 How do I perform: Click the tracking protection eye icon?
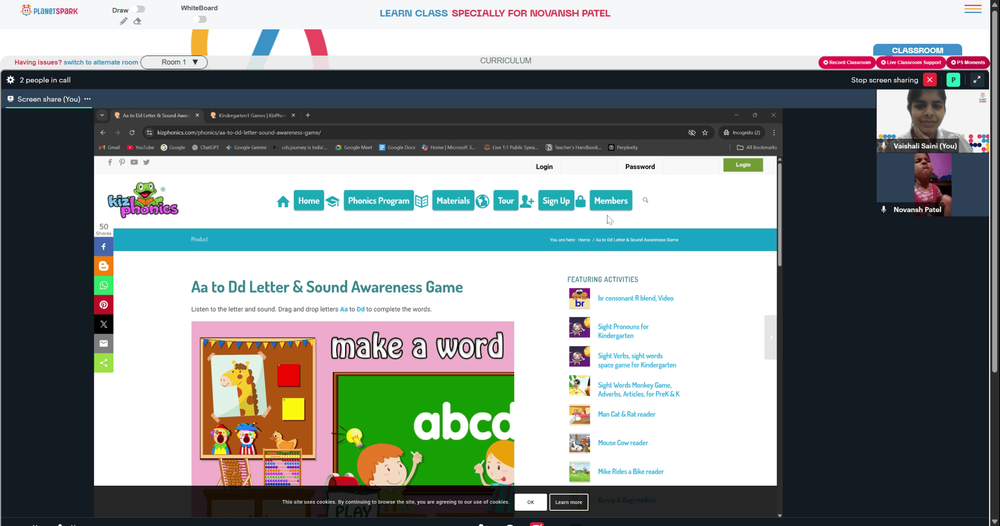click(691, 133)
